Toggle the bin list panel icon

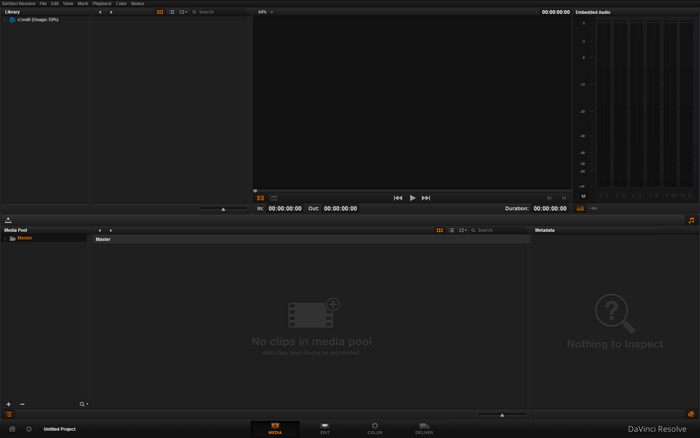[x=8, y=414]
